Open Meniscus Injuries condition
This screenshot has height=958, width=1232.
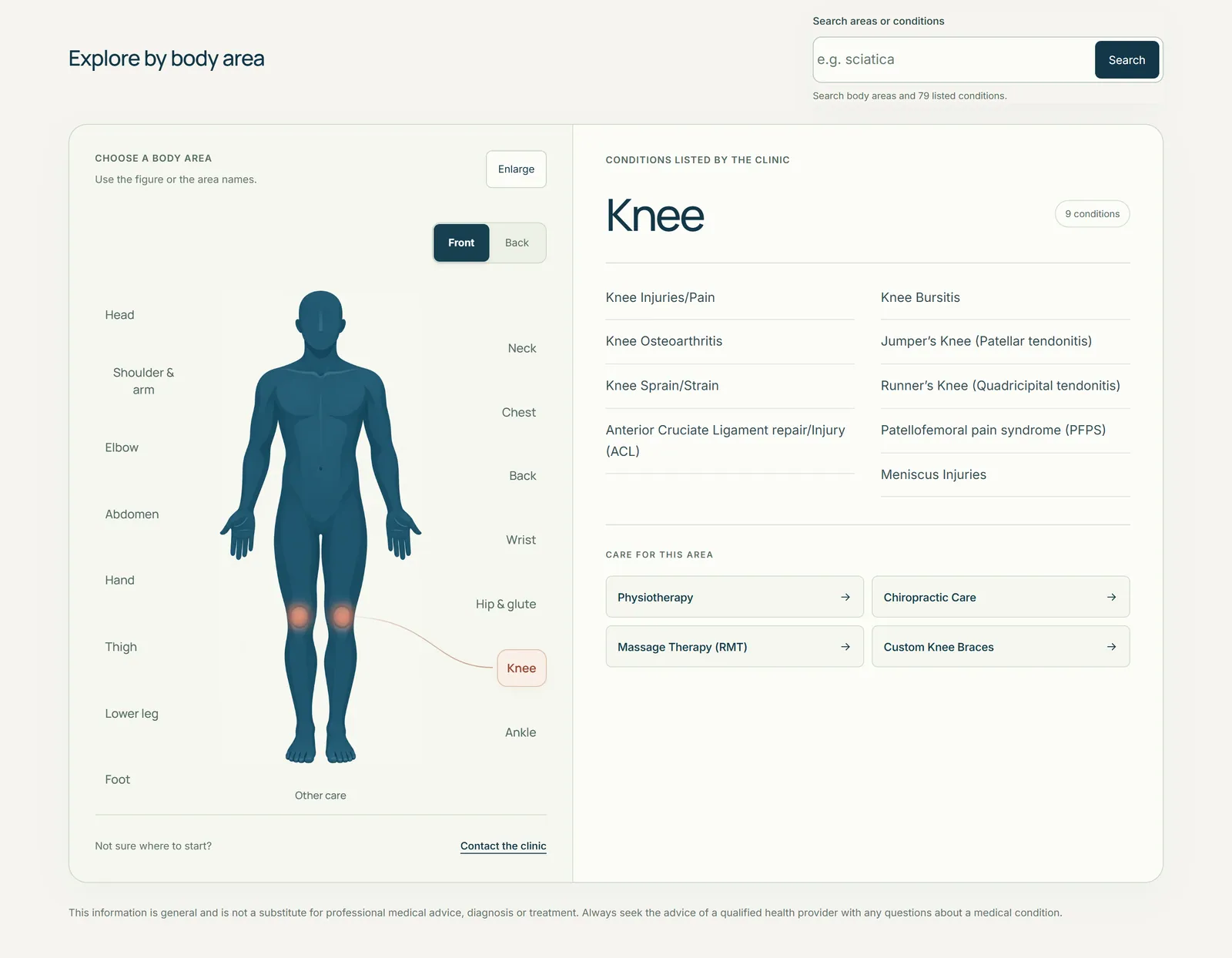click(933, 474)
